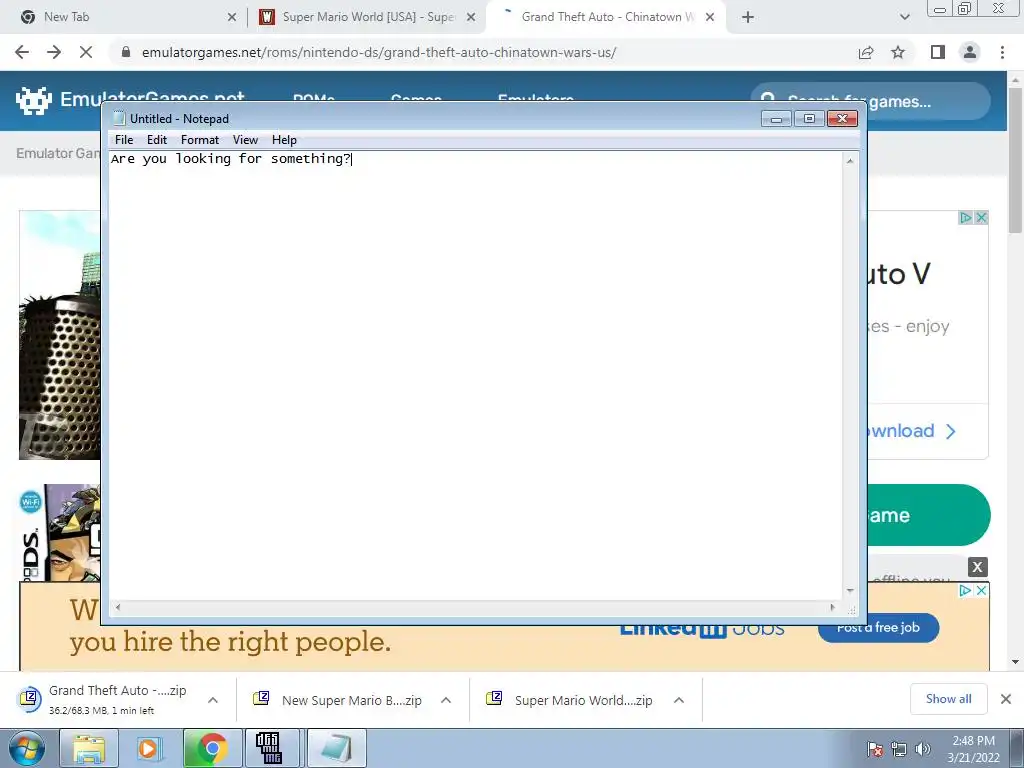The height and width of the screenshot is (768, 1024).
Task: Open Windows Explorer from taskbar
Action: click(89, 748)
